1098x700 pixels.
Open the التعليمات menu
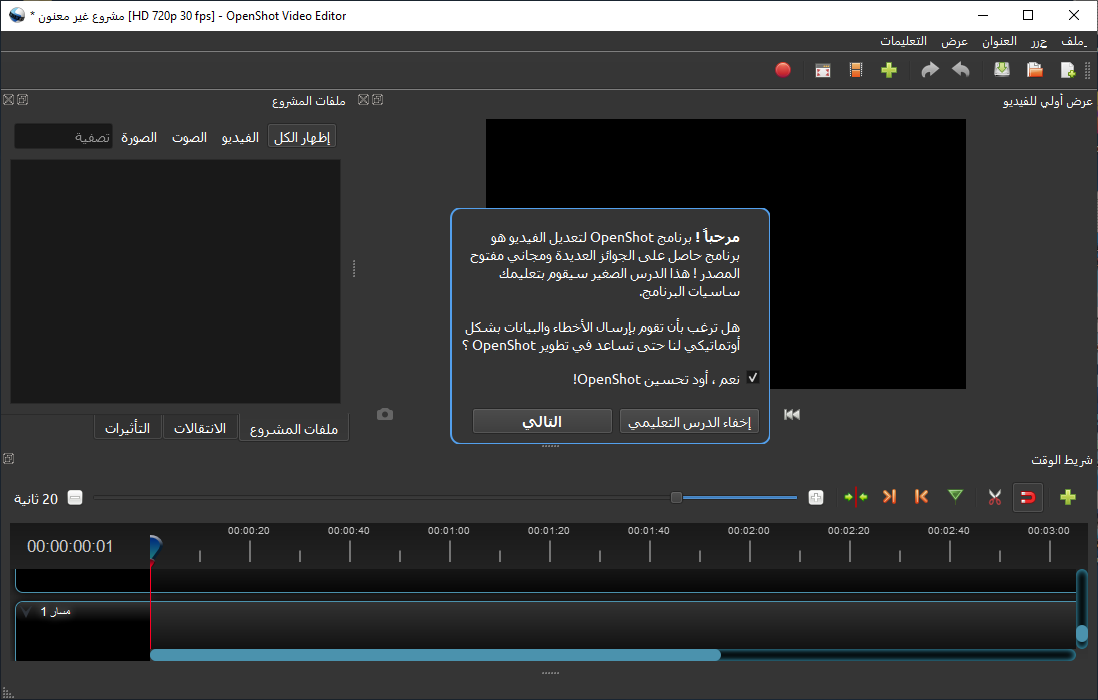(903, 41)
